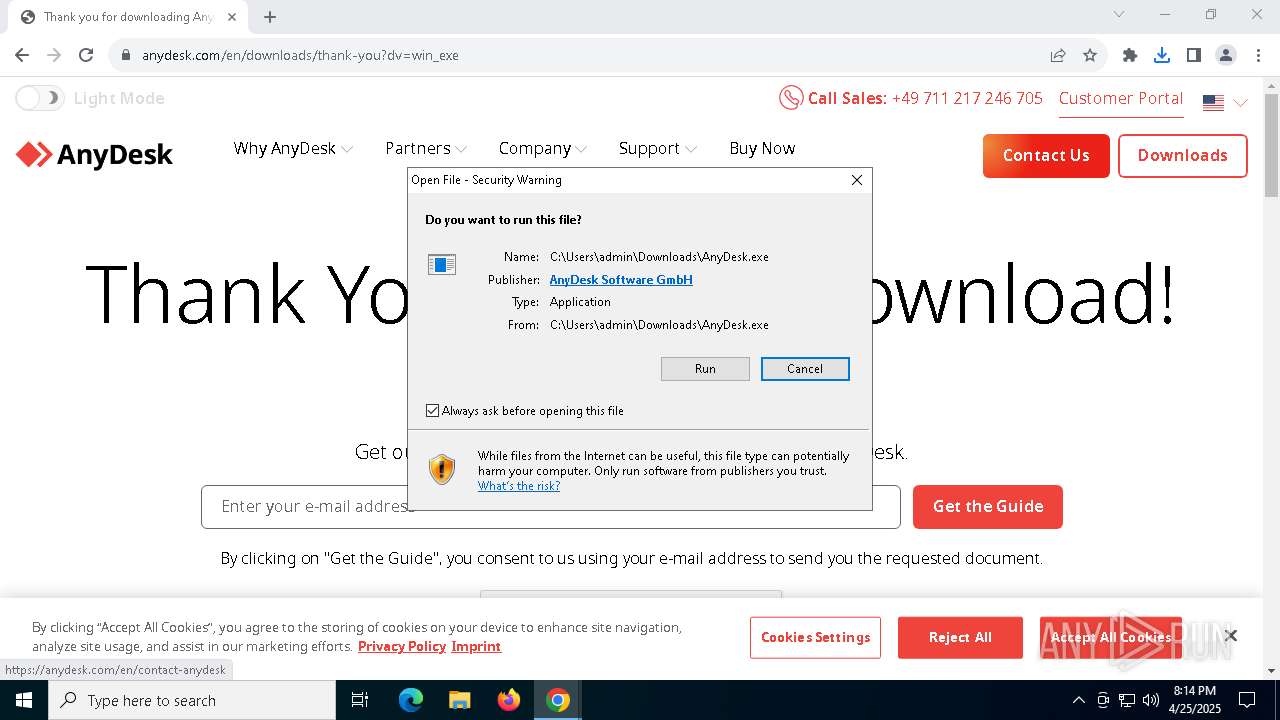Open the notification center icon
Screen dimensions: 1280x720
coord(1247,700)
